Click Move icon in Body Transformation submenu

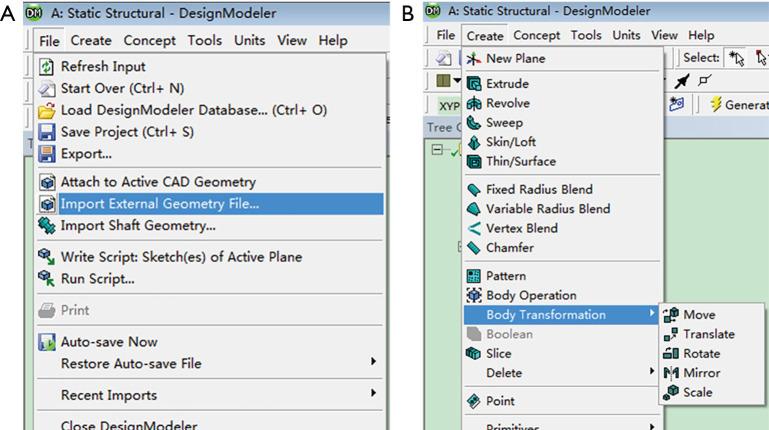671,315
